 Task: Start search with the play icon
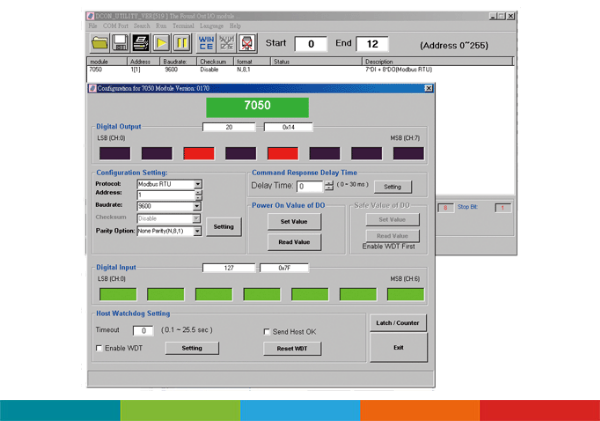coord(161,44)
